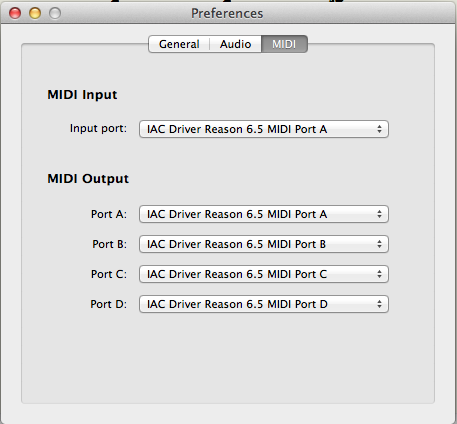Minimize Preferences using the yellow button
The height and width of the screenshot is (424, 457).
click(35, 13)
